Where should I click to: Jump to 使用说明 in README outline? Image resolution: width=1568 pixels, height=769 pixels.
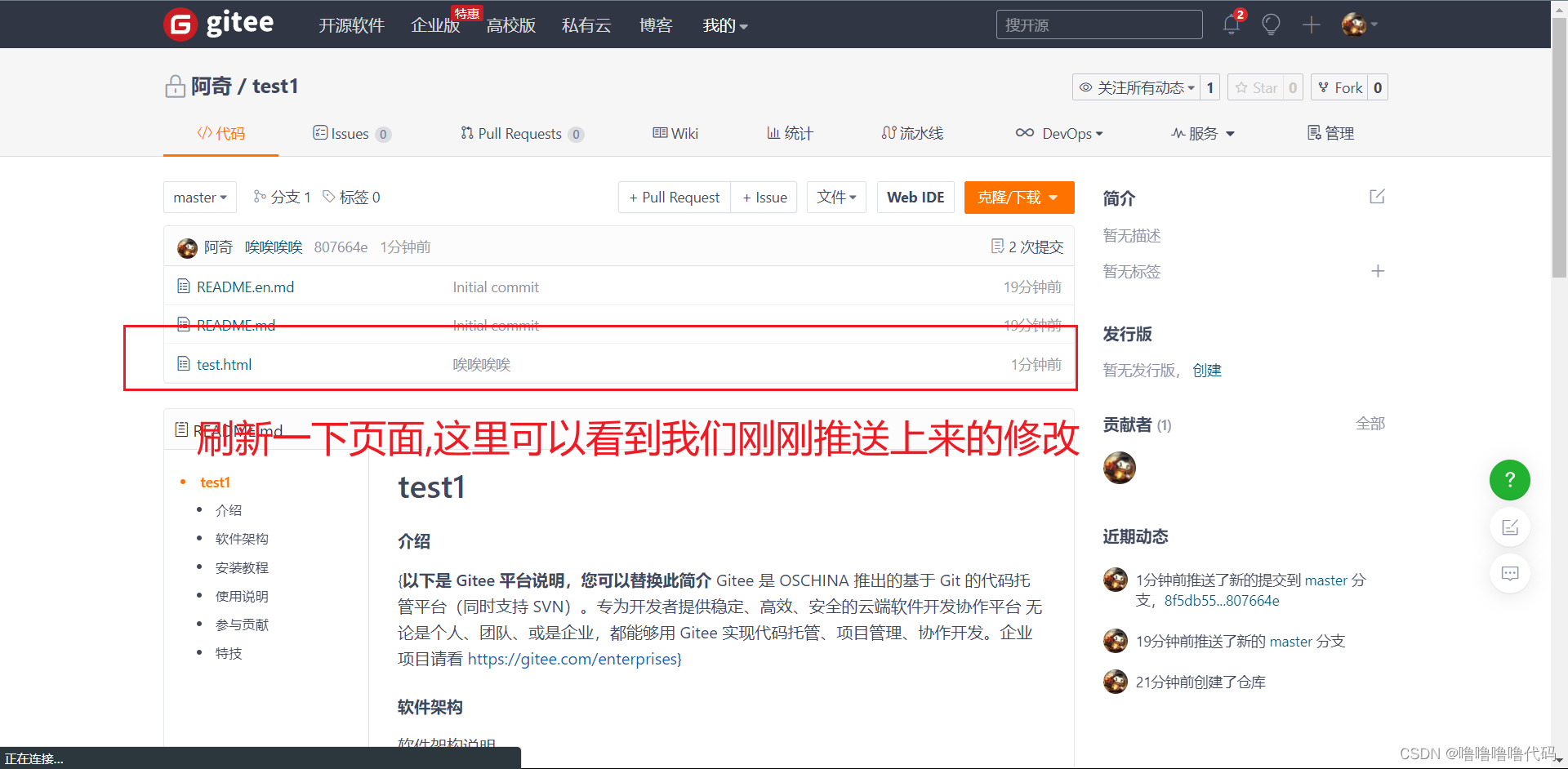pos(242,596)
